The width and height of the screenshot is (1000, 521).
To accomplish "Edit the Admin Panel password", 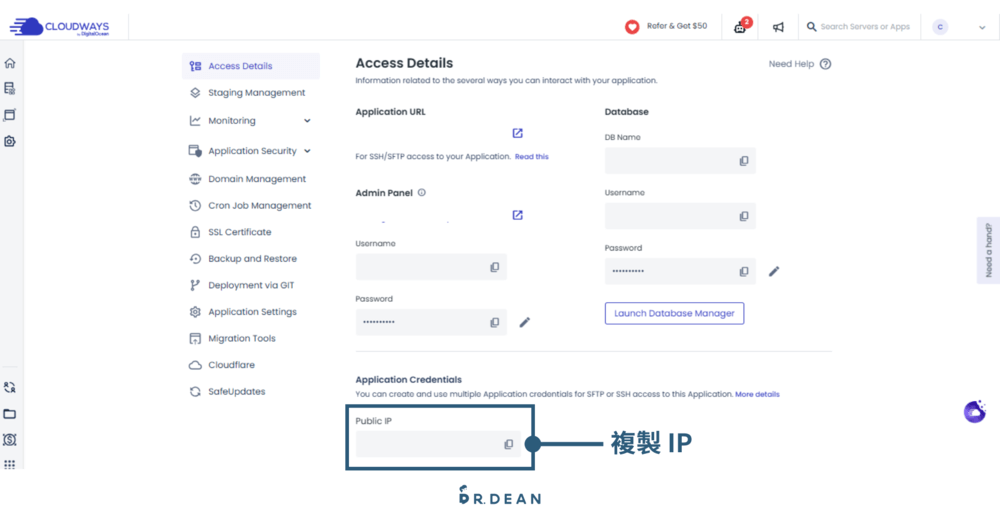I will [x=525, y=322].
